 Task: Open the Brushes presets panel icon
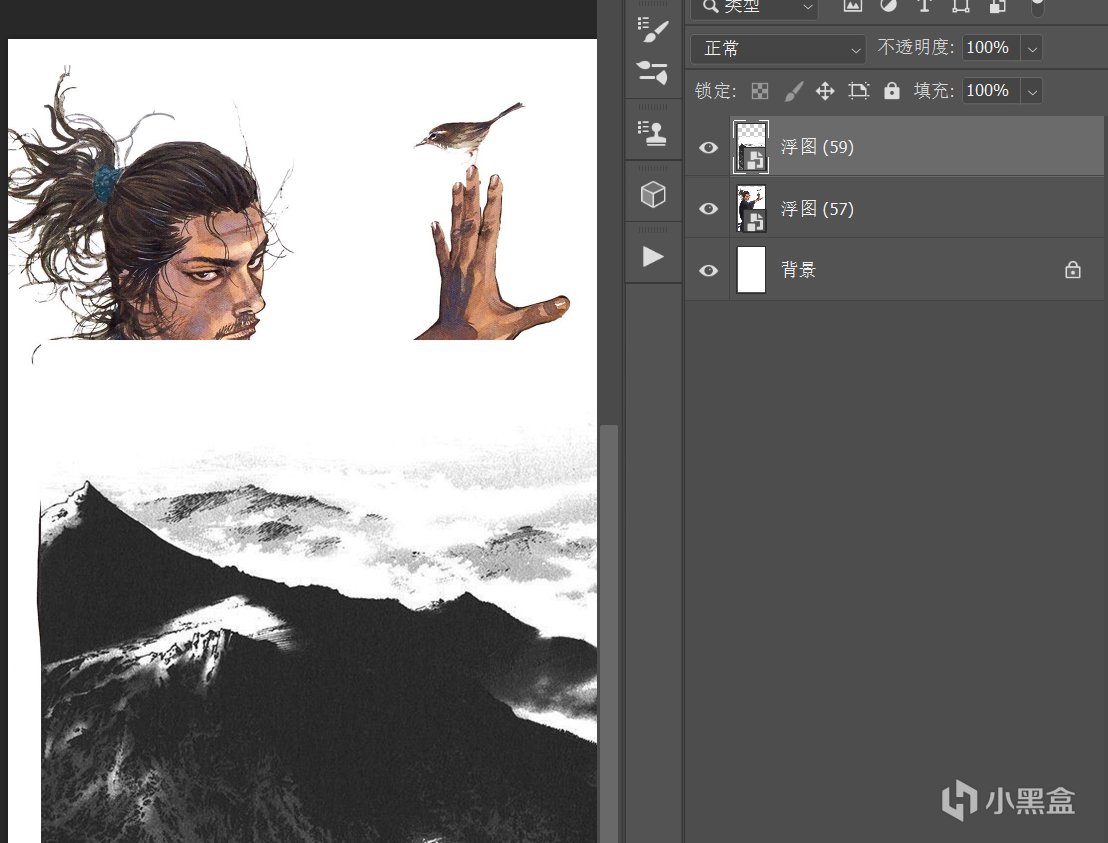click(x=653, y=72)
